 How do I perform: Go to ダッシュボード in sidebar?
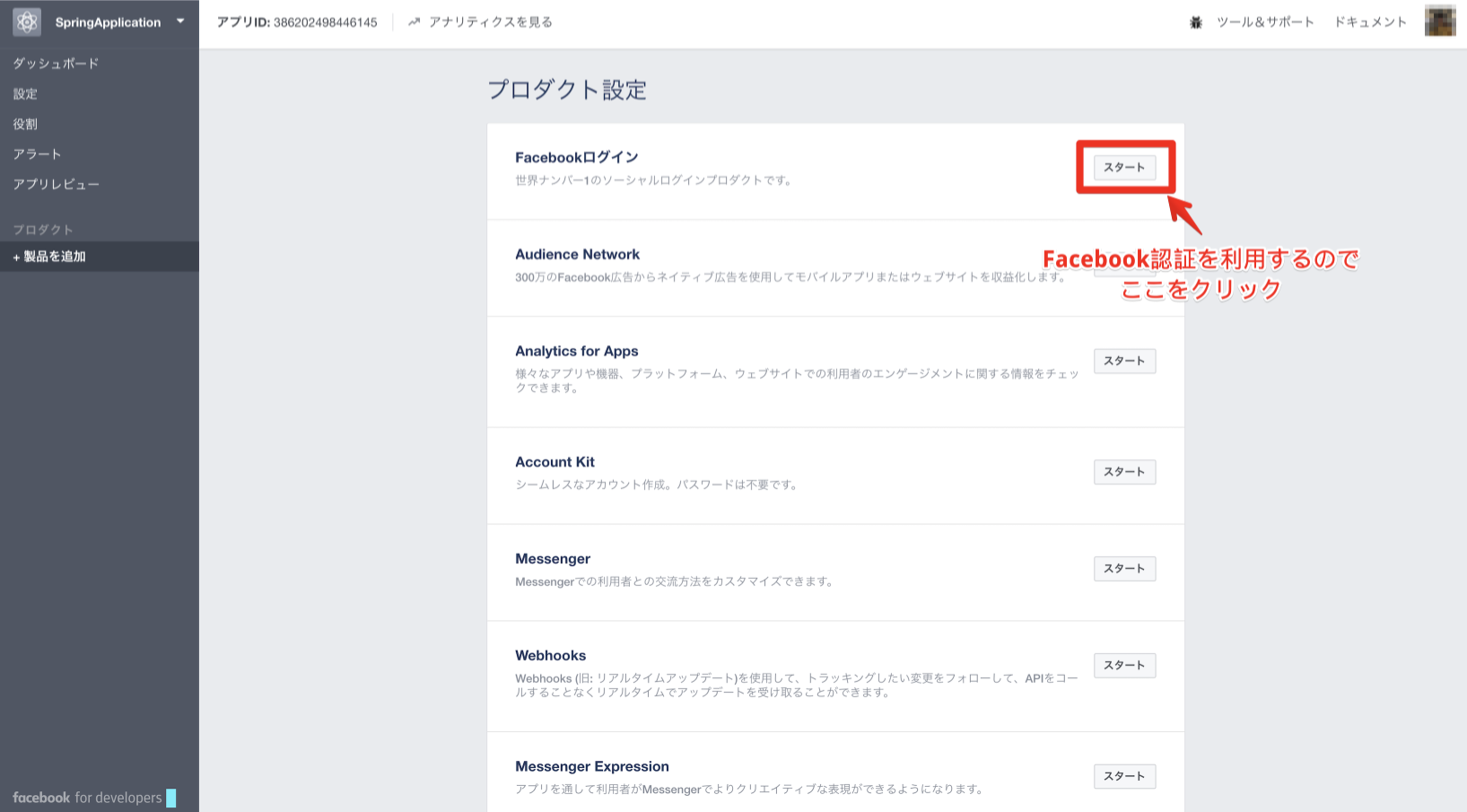pyautogui.click(x=56, y=64)
